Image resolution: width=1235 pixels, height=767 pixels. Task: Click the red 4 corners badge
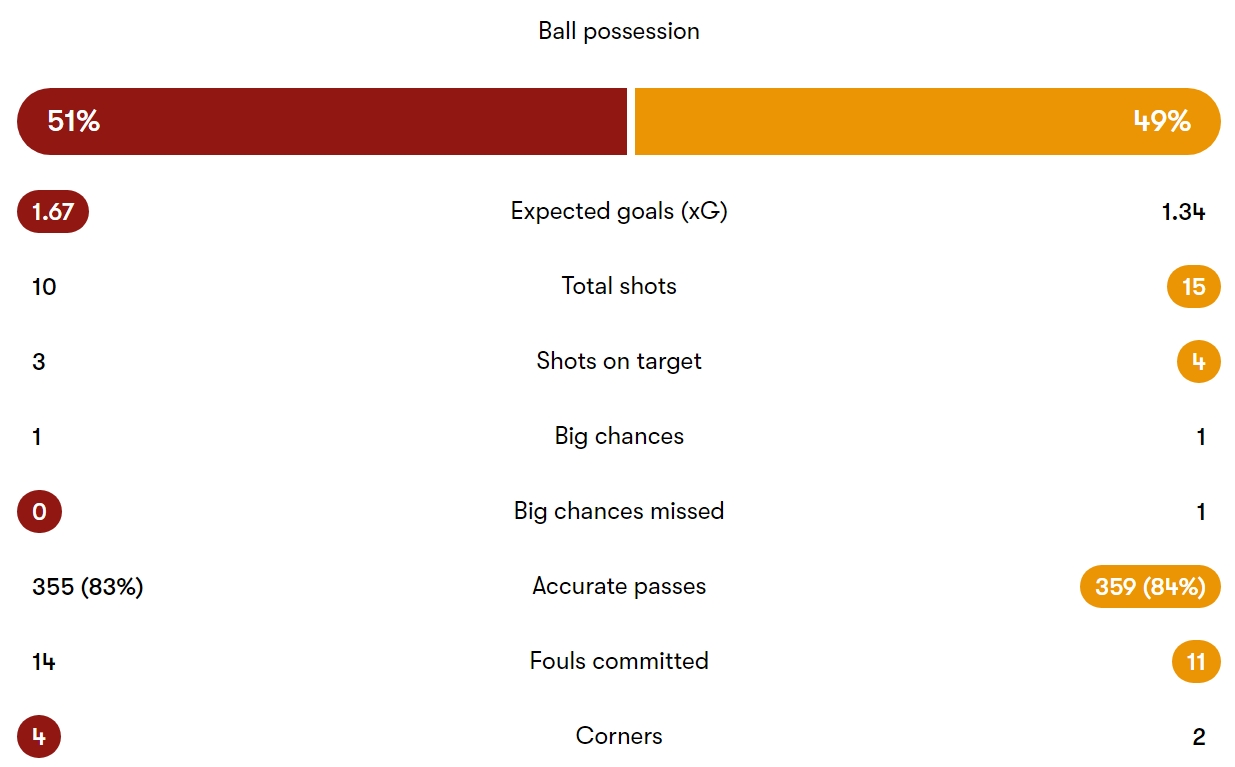coord(39,737)
